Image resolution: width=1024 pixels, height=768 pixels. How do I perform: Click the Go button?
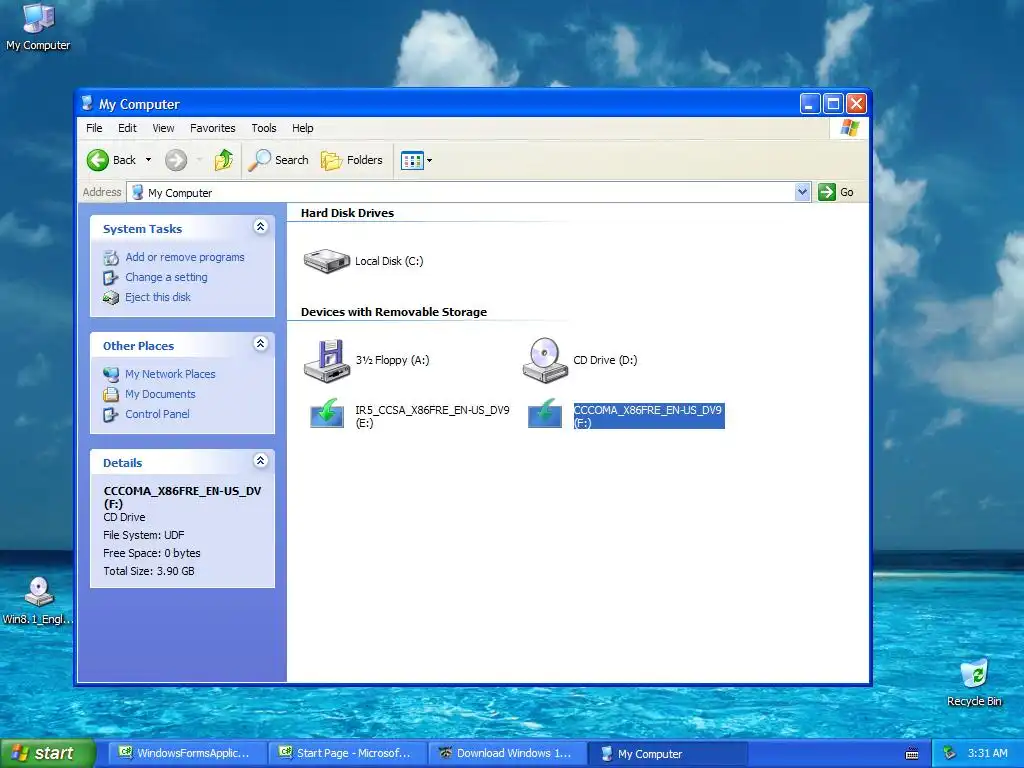click(837, 192)
